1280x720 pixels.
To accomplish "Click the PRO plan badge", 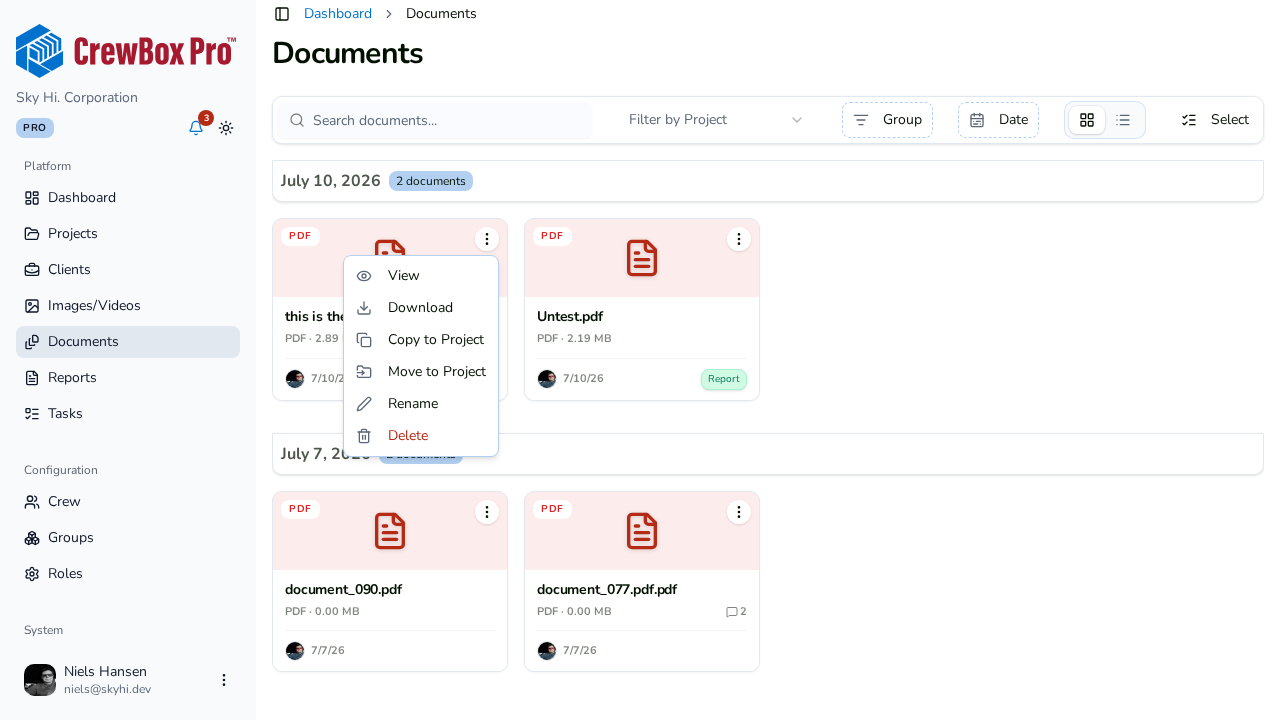I will coord(35,128).
